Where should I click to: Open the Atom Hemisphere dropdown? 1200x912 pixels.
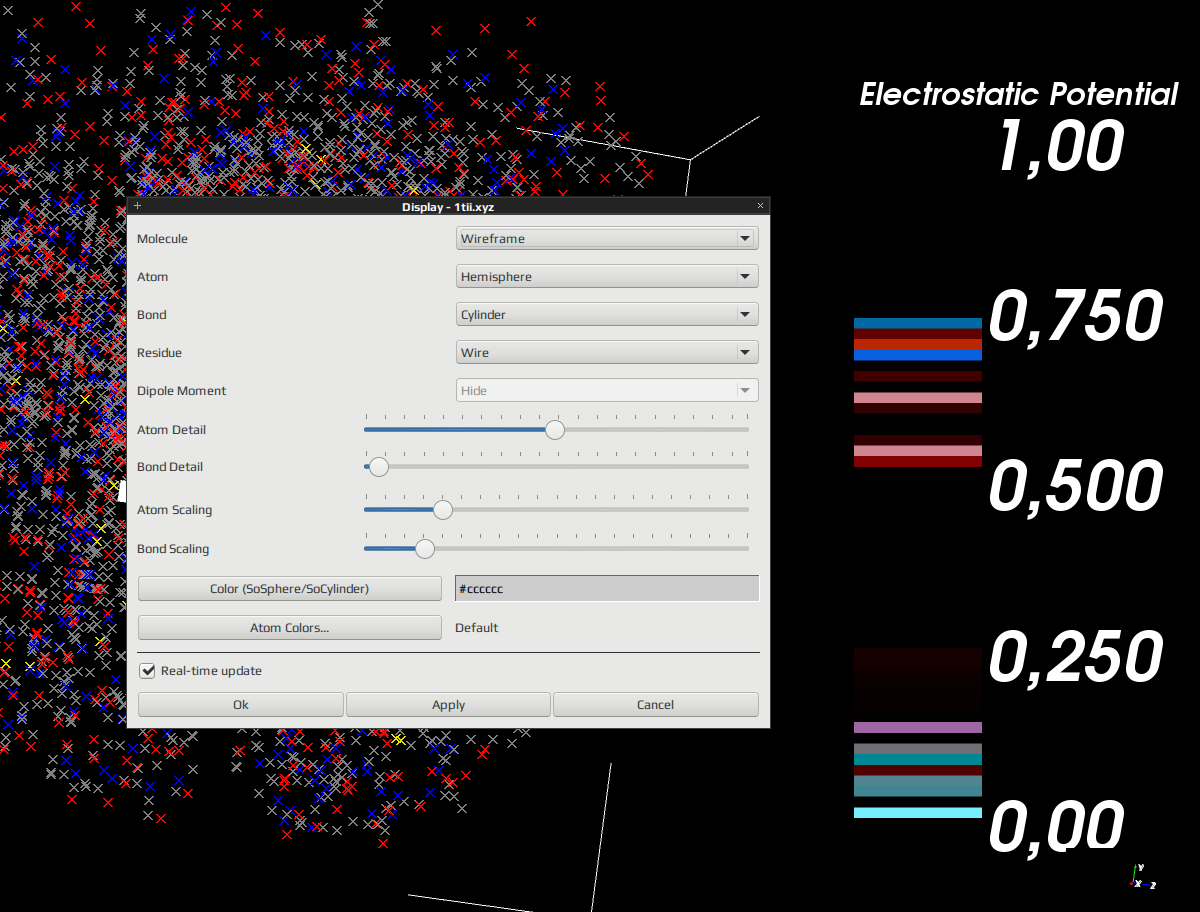(x=607, y=277)
